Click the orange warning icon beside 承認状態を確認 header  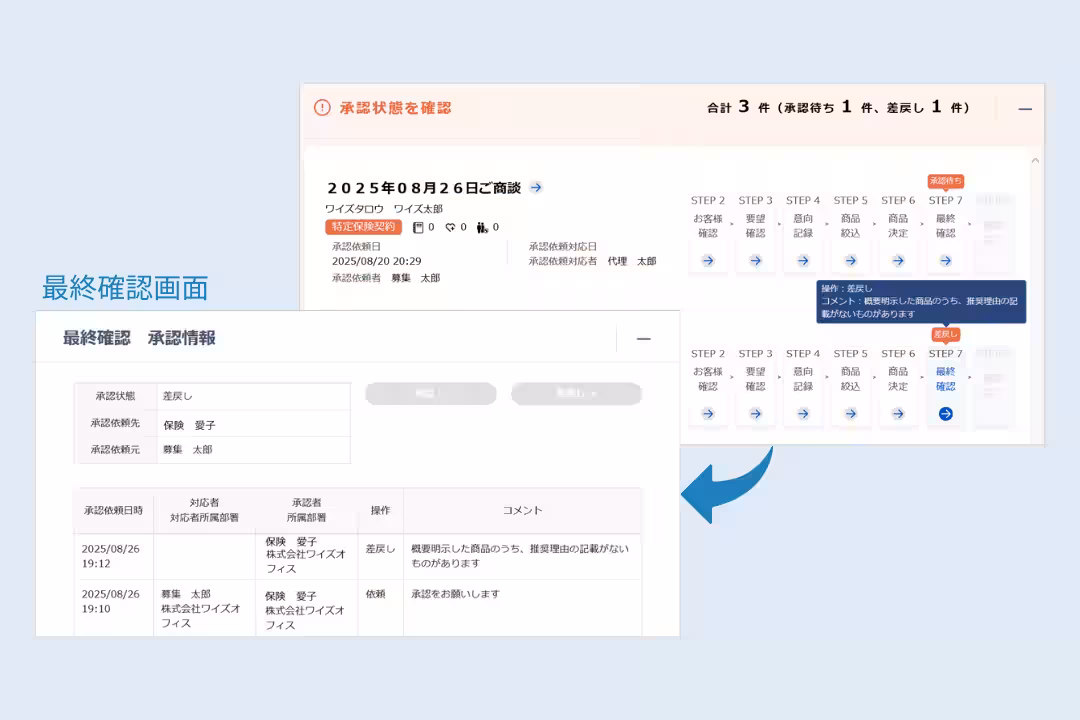[321, 106]
